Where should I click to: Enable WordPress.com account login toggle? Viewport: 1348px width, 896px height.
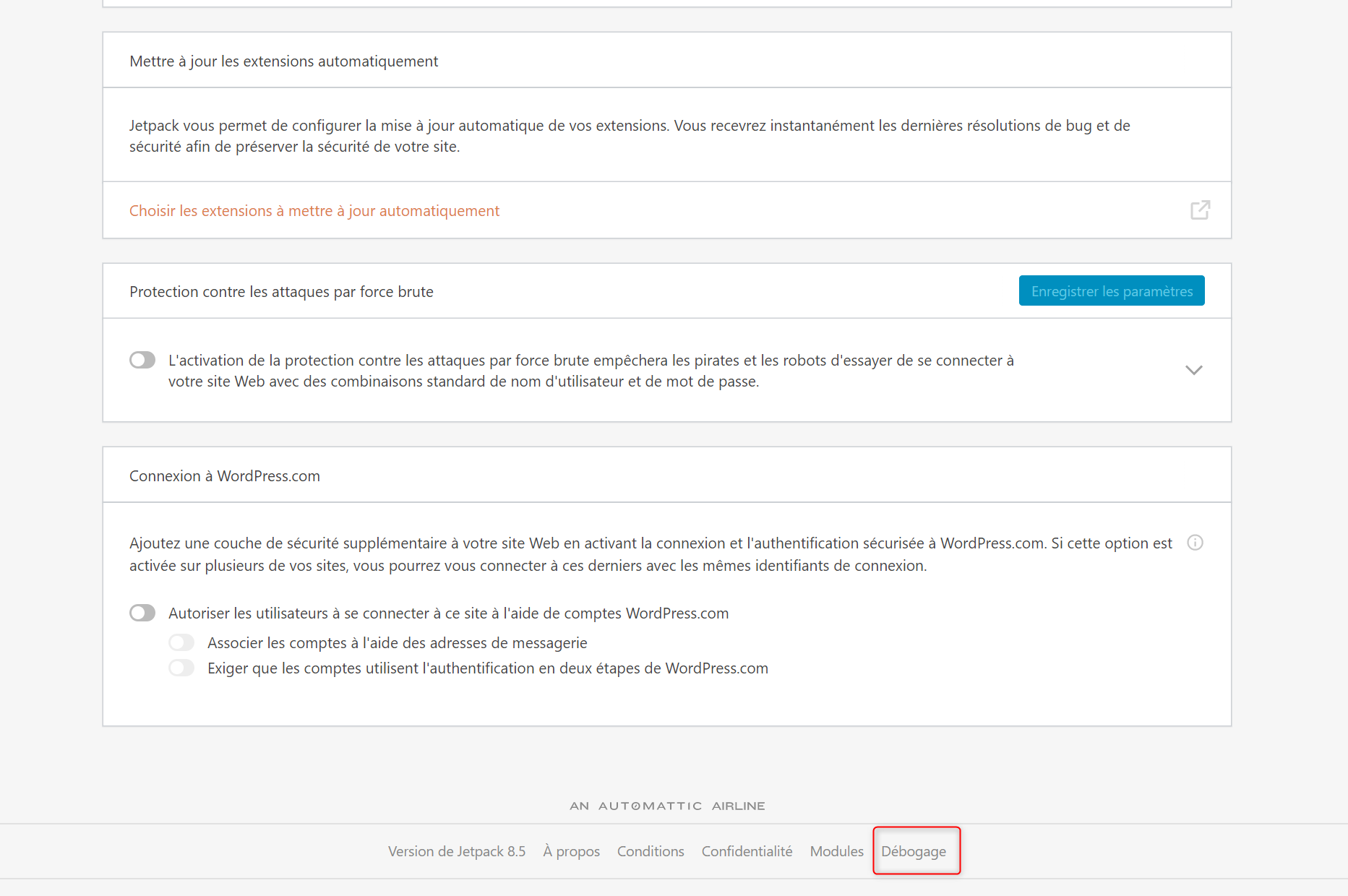(x=142, y=613)
